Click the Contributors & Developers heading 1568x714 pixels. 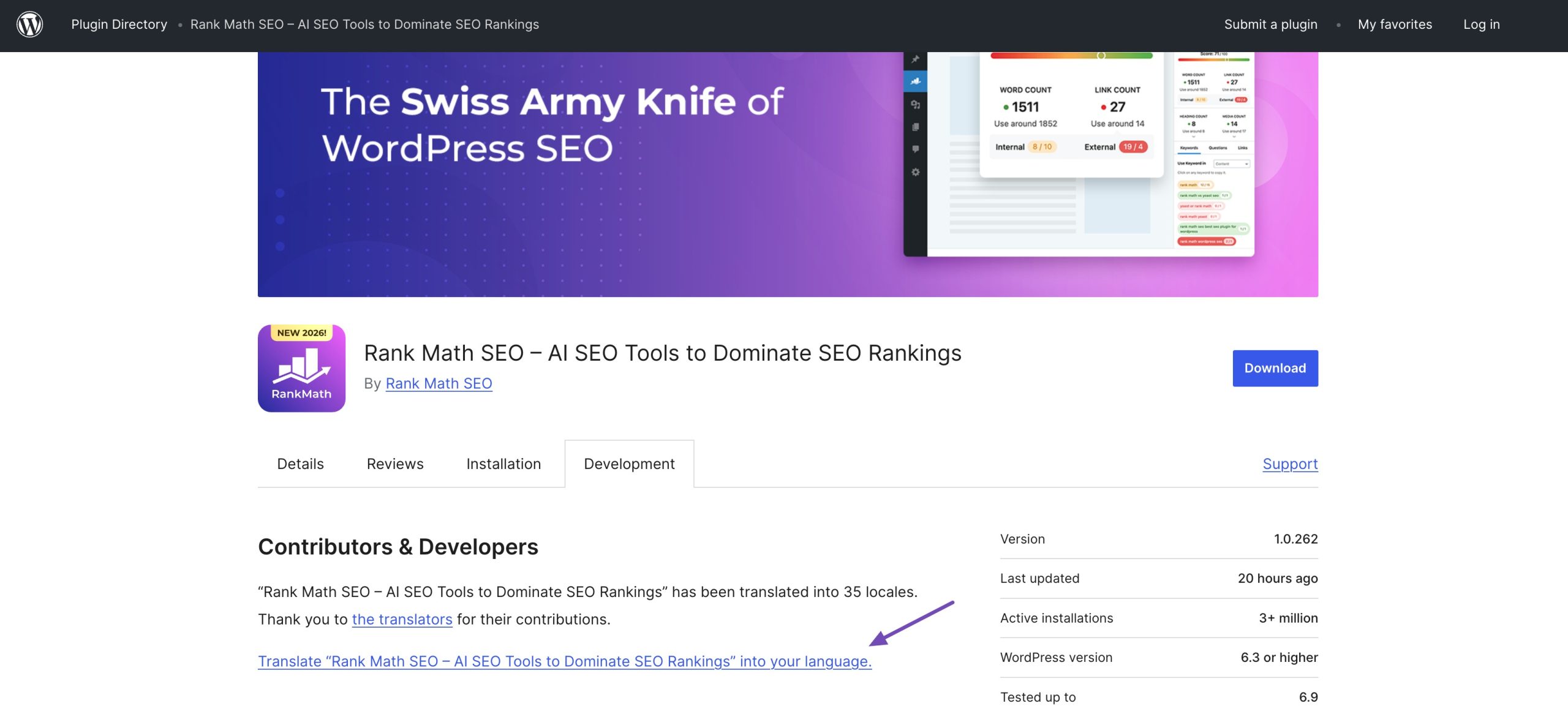(398, 547)
